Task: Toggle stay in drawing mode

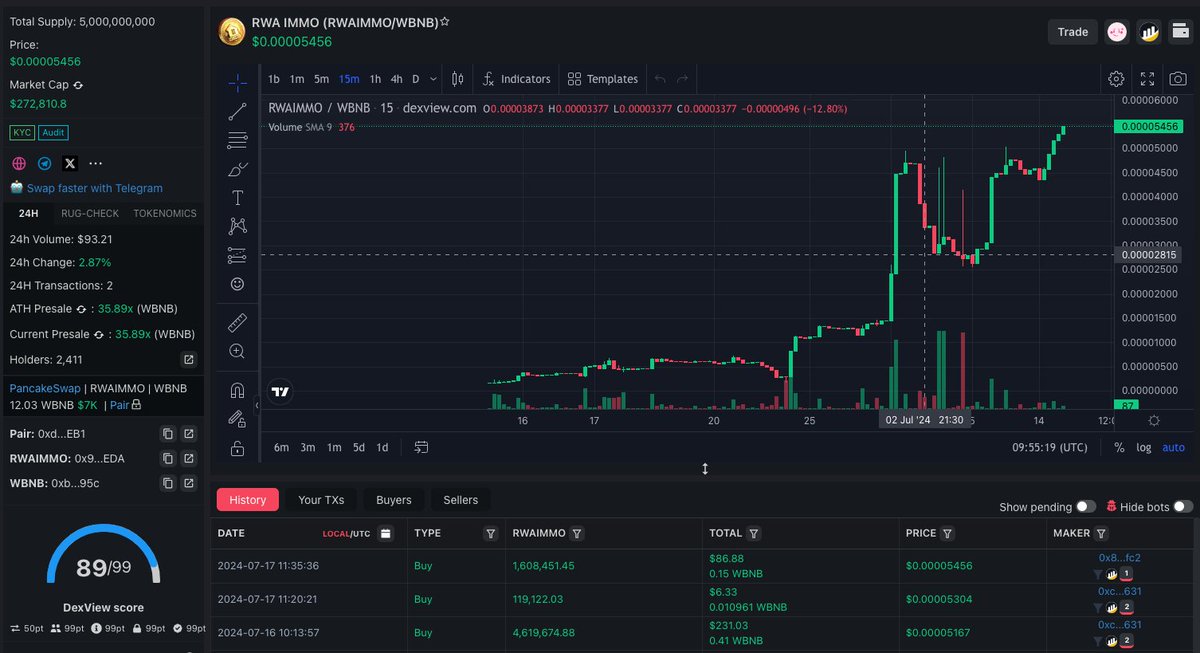Action: pyautogui.click(x=237, y=419)
